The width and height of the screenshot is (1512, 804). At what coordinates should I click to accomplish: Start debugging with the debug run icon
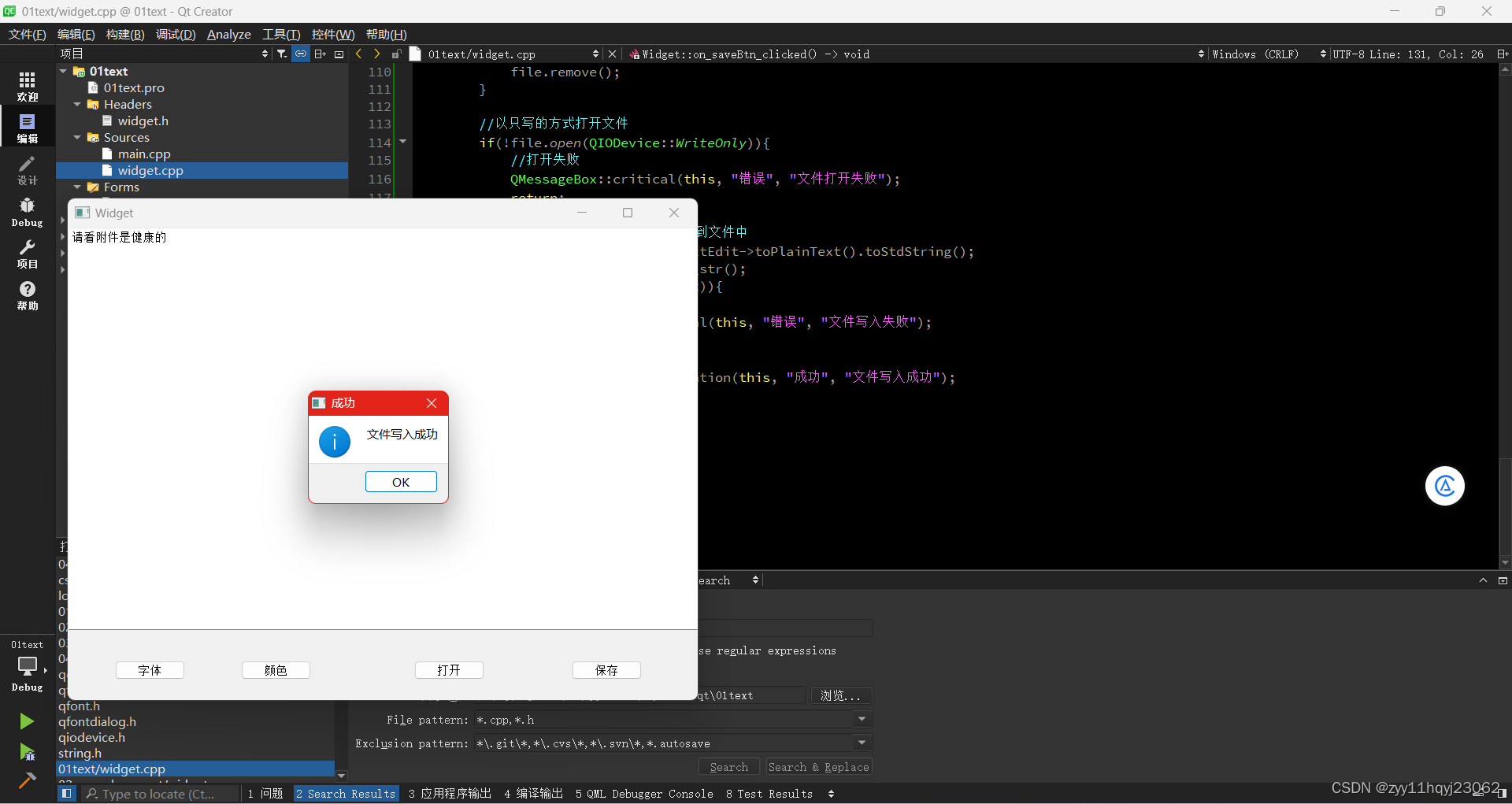(x=27, y=752)
